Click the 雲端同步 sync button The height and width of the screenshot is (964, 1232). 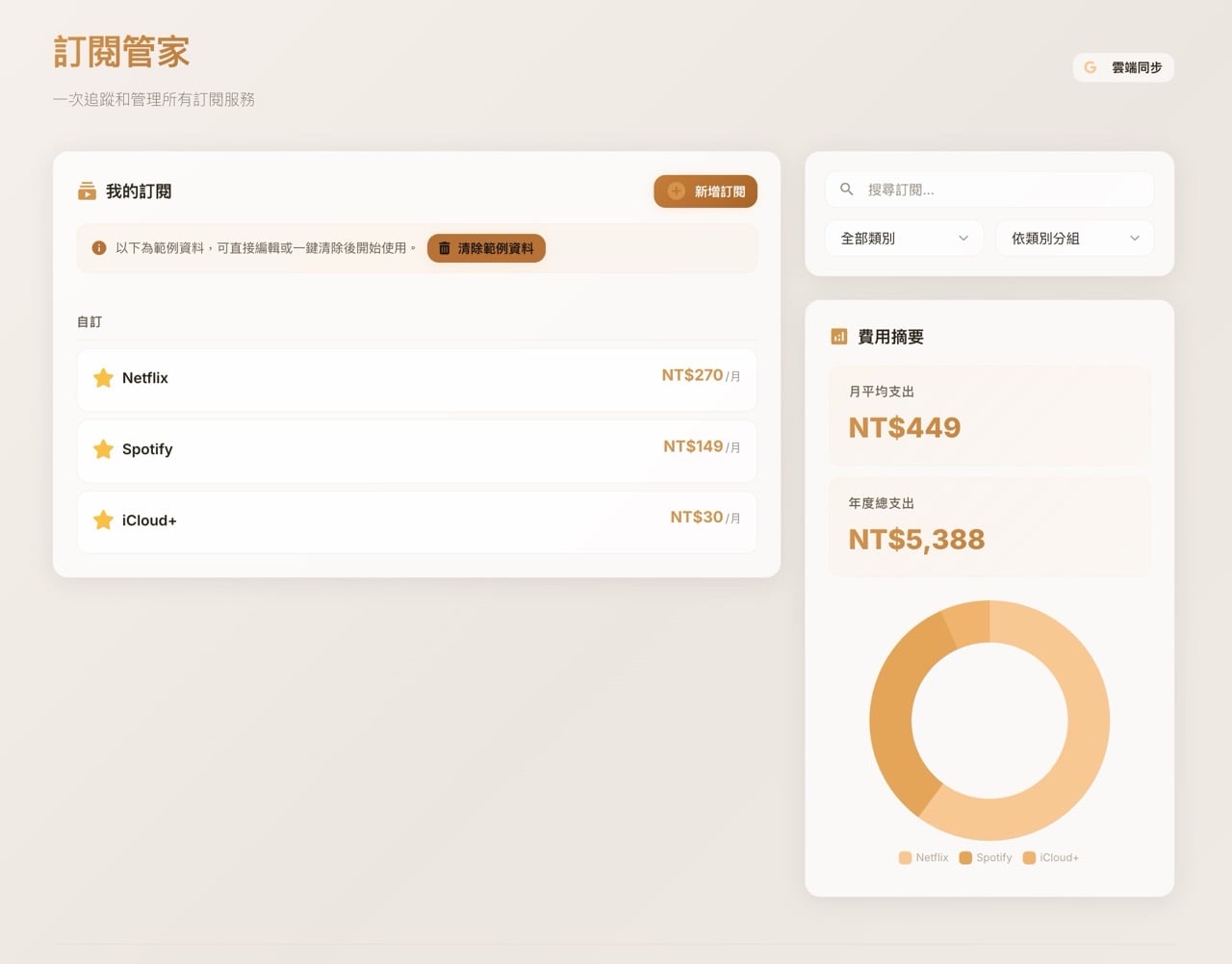point(1123,67)
